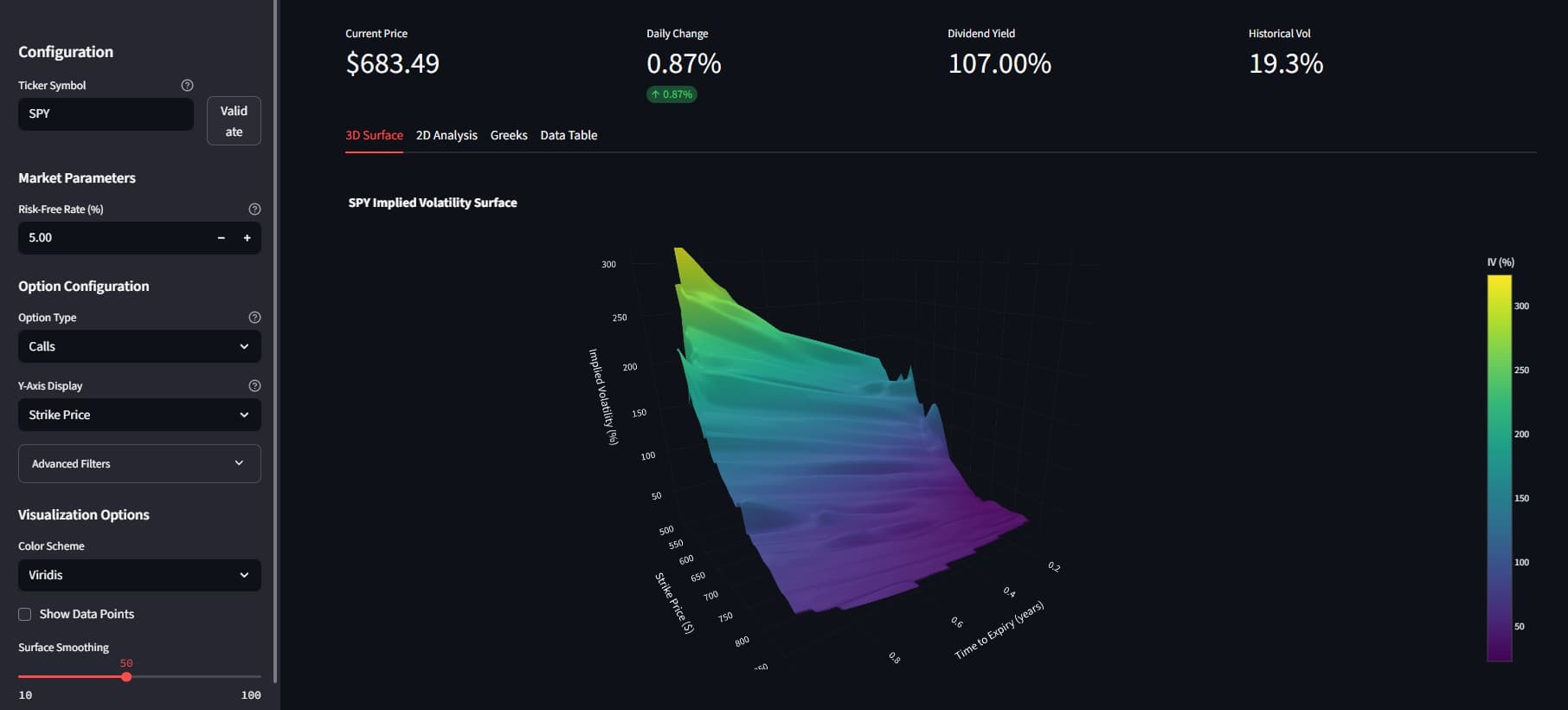Increase risk-free rate with plus button
Image resolution: width=1568 pixels, height=710 pixels.
(x=247, y=237)
